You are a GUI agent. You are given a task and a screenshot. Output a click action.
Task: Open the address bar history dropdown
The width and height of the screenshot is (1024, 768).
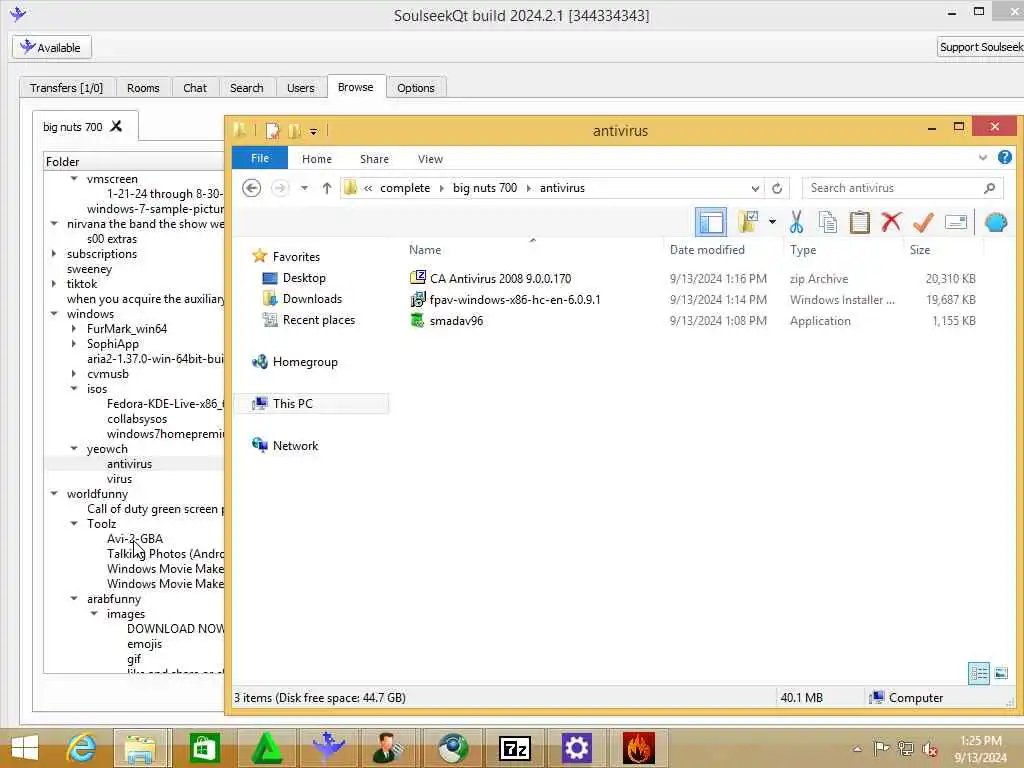755,188
